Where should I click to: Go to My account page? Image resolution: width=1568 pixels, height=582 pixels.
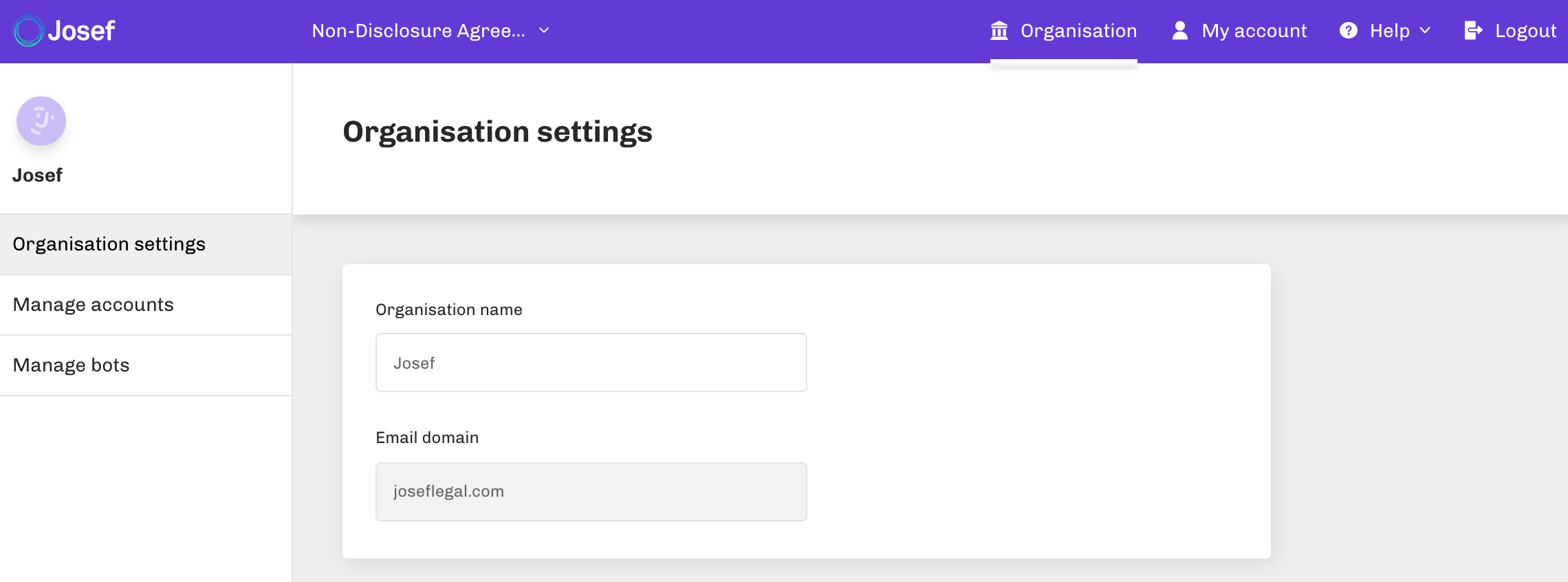1239,30
